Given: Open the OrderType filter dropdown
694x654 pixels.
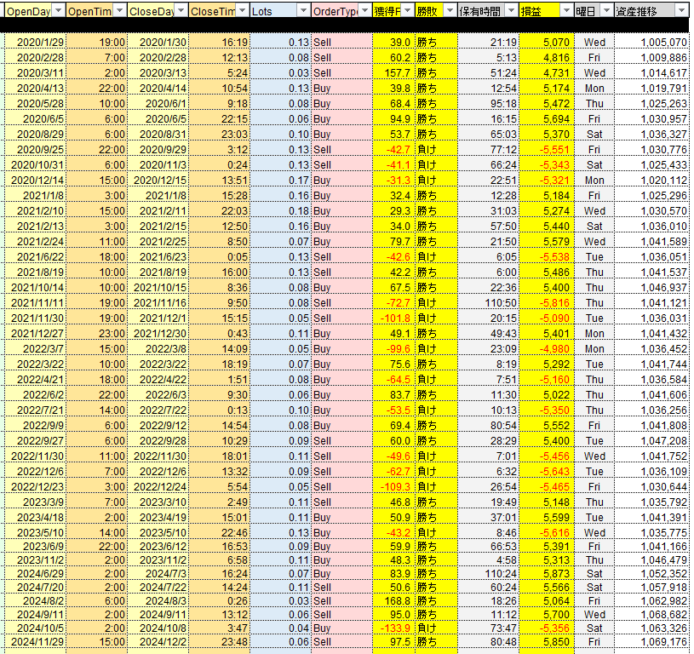Looking at the screenshot, I should coord(365,9).
